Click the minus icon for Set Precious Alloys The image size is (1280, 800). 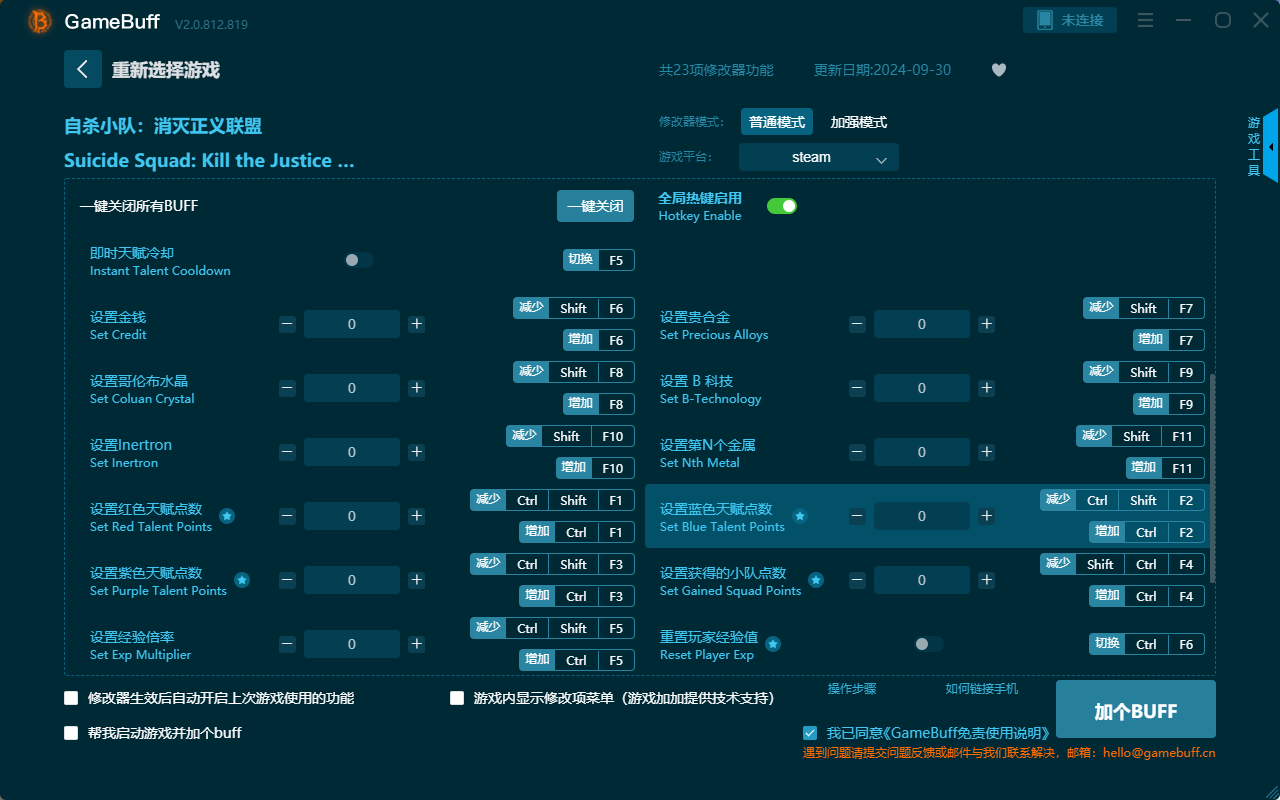tap(857, 324)
